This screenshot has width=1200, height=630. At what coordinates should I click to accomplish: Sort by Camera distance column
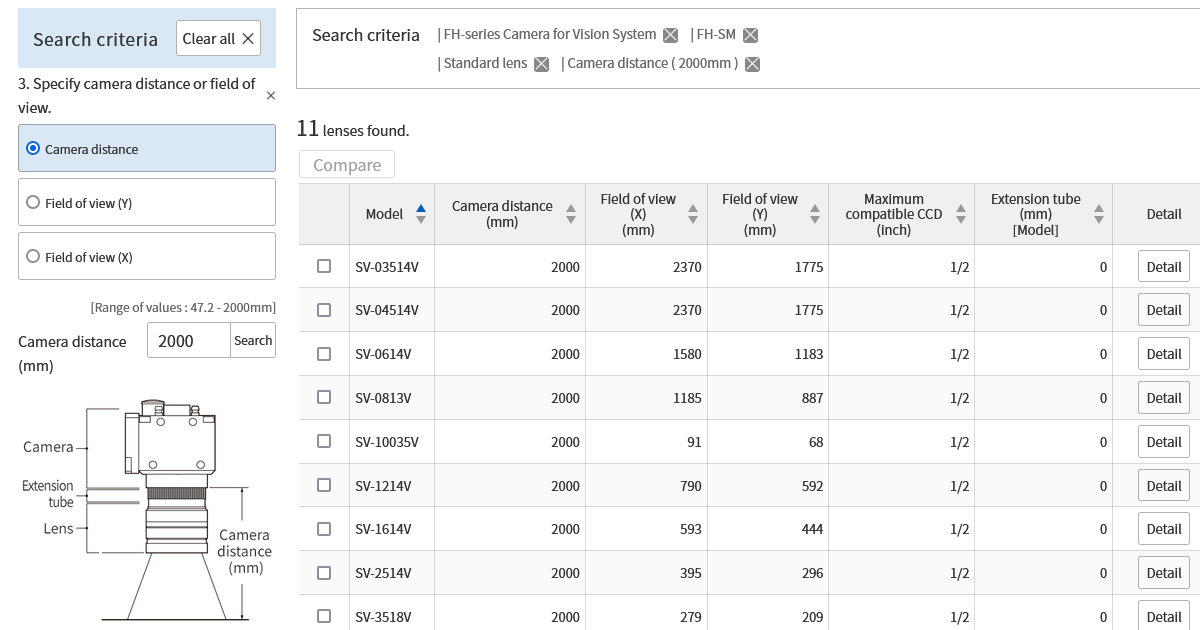571,214
